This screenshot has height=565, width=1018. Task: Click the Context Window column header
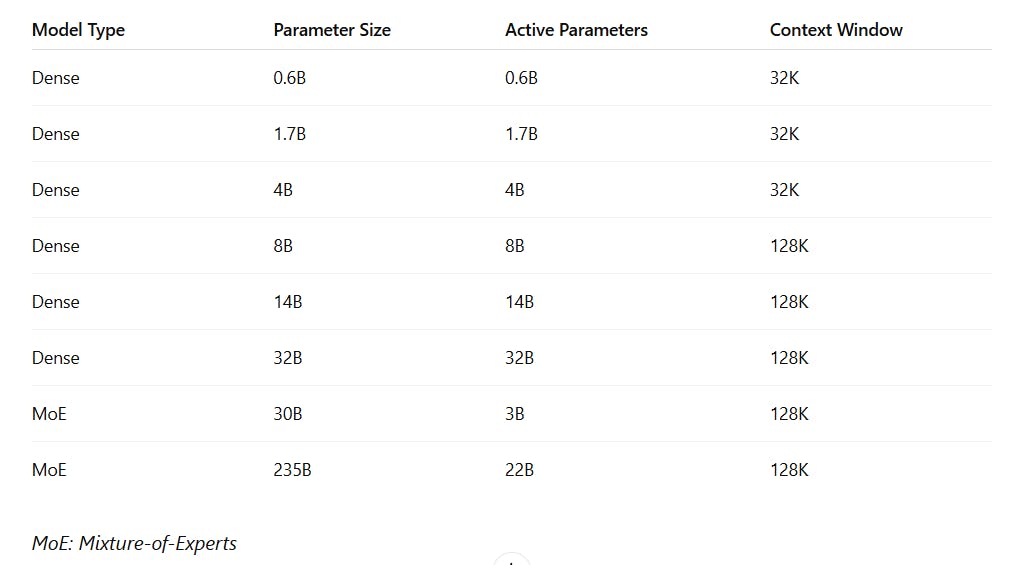point(836,30)
